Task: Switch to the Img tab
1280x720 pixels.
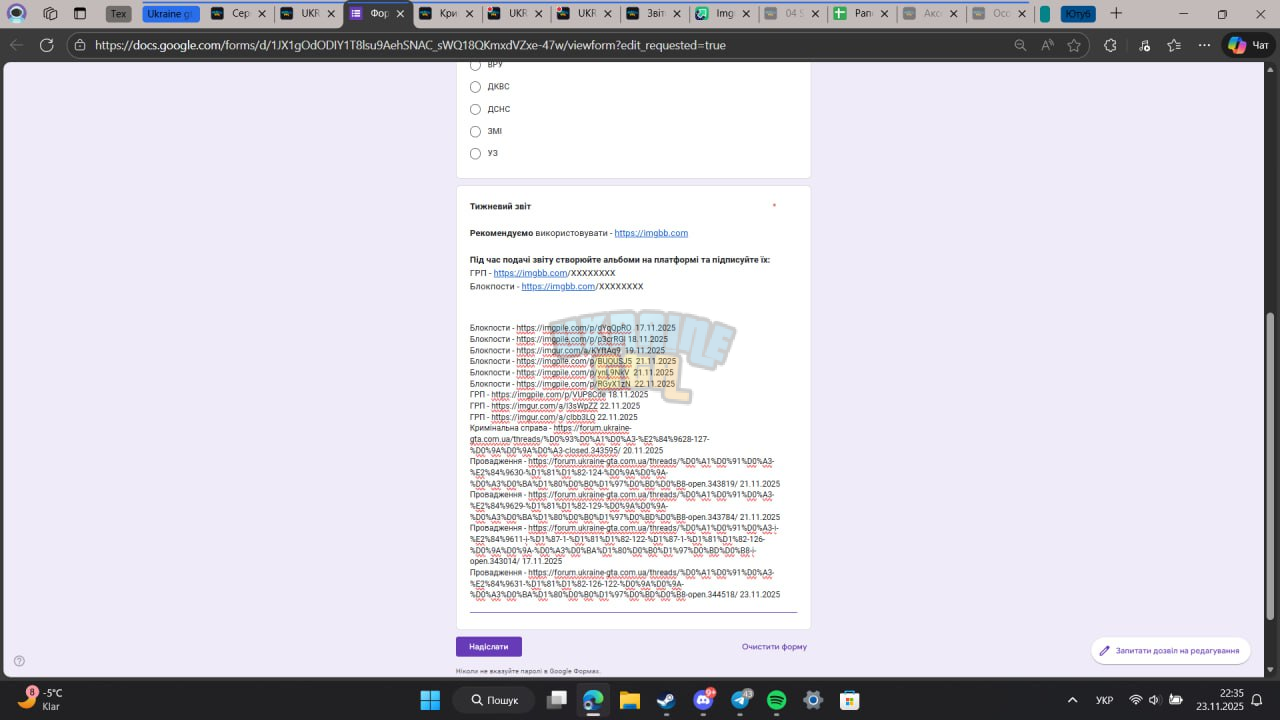Action: pos(723,14)
